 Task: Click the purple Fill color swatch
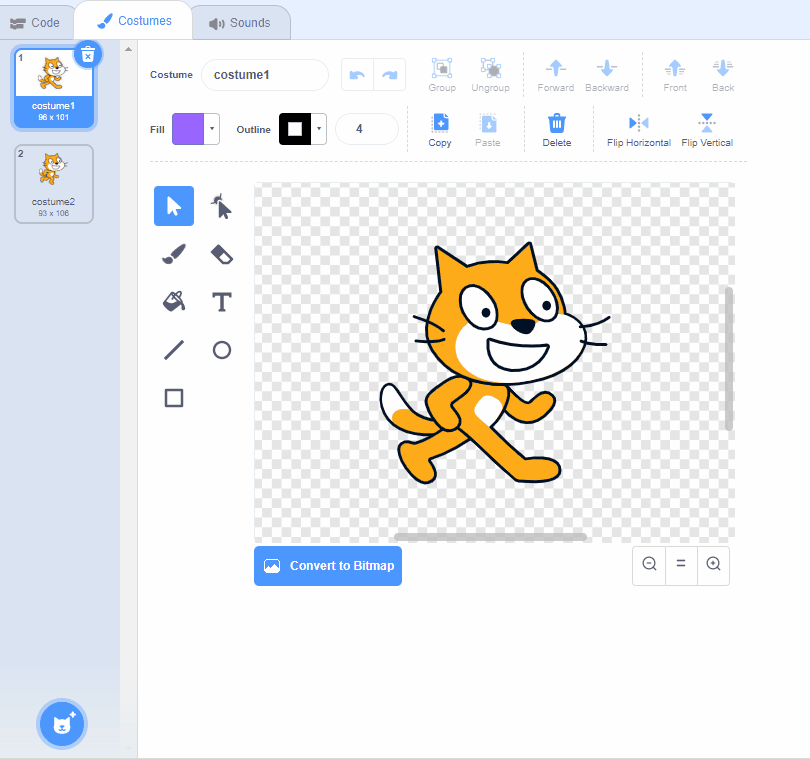point(188,129)
